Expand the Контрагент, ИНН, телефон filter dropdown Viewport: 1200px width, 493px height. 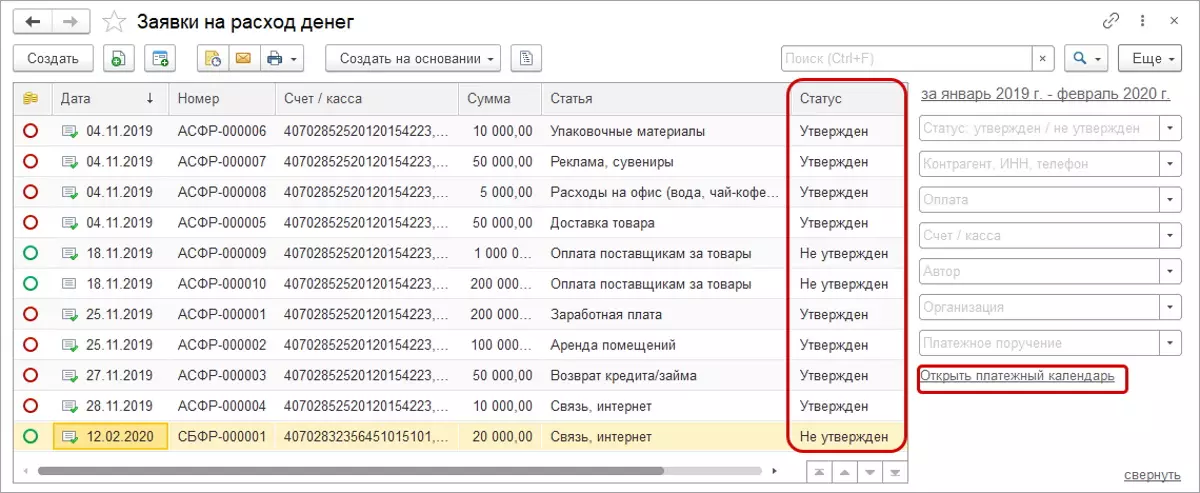coord(1172,164)
